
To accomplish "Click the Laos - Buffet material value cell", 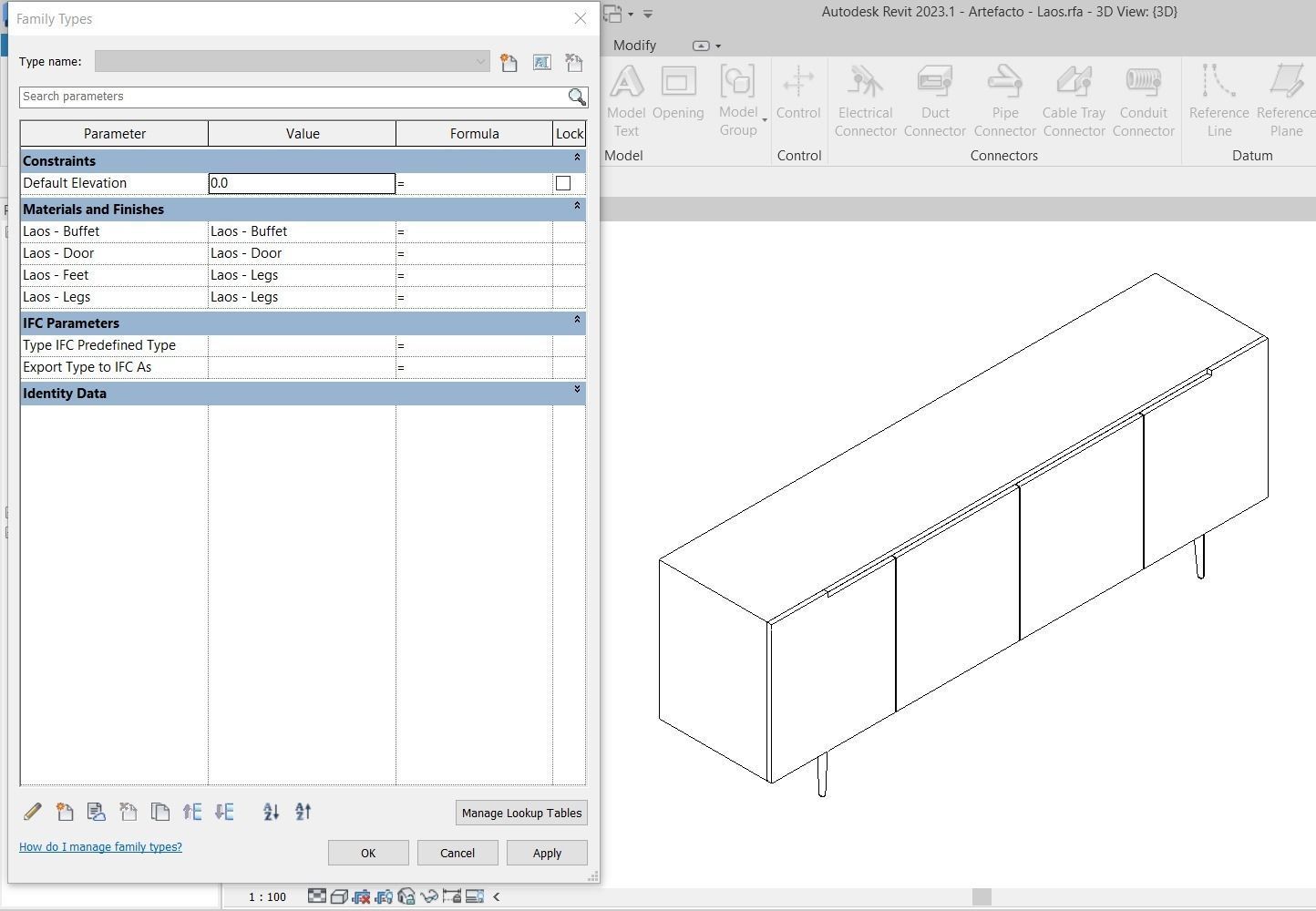I will pos(302,231).
